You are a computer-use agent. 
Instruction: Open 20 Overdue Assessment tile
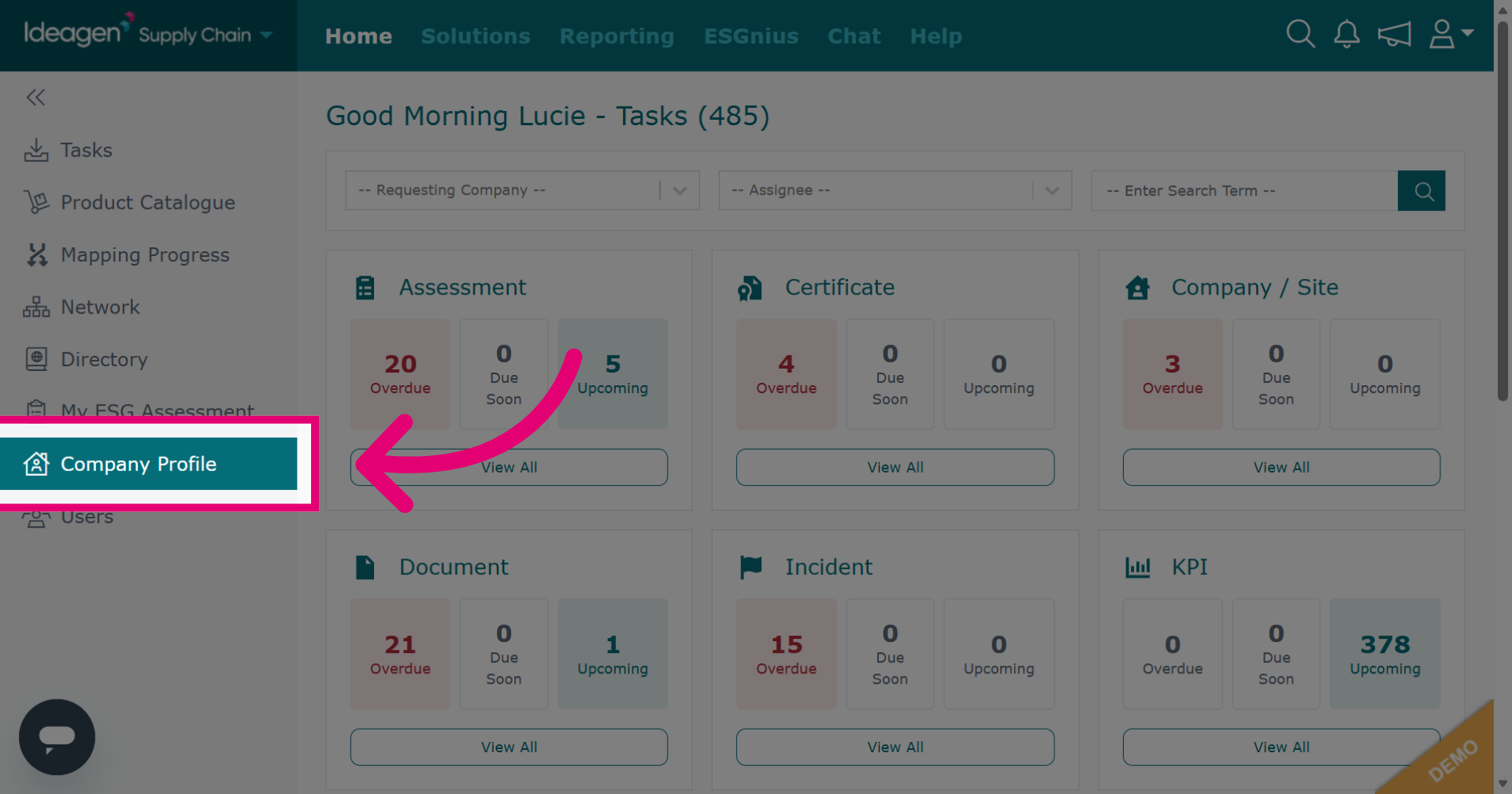(x=400, y=374)
